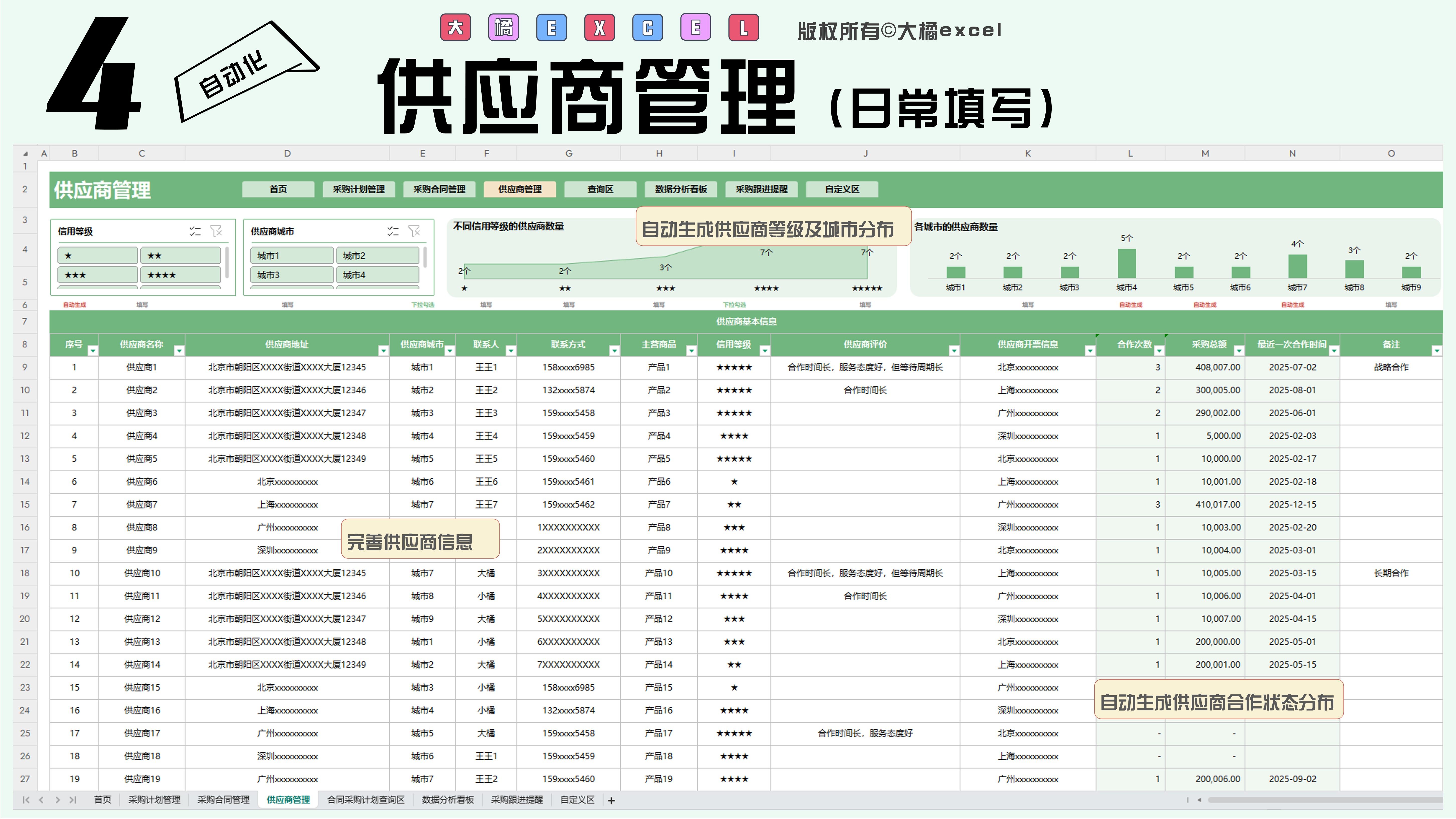Click the 采购计划管理 navigation button
This screenshot has height=819, width=1456.
tap(358, 189)
